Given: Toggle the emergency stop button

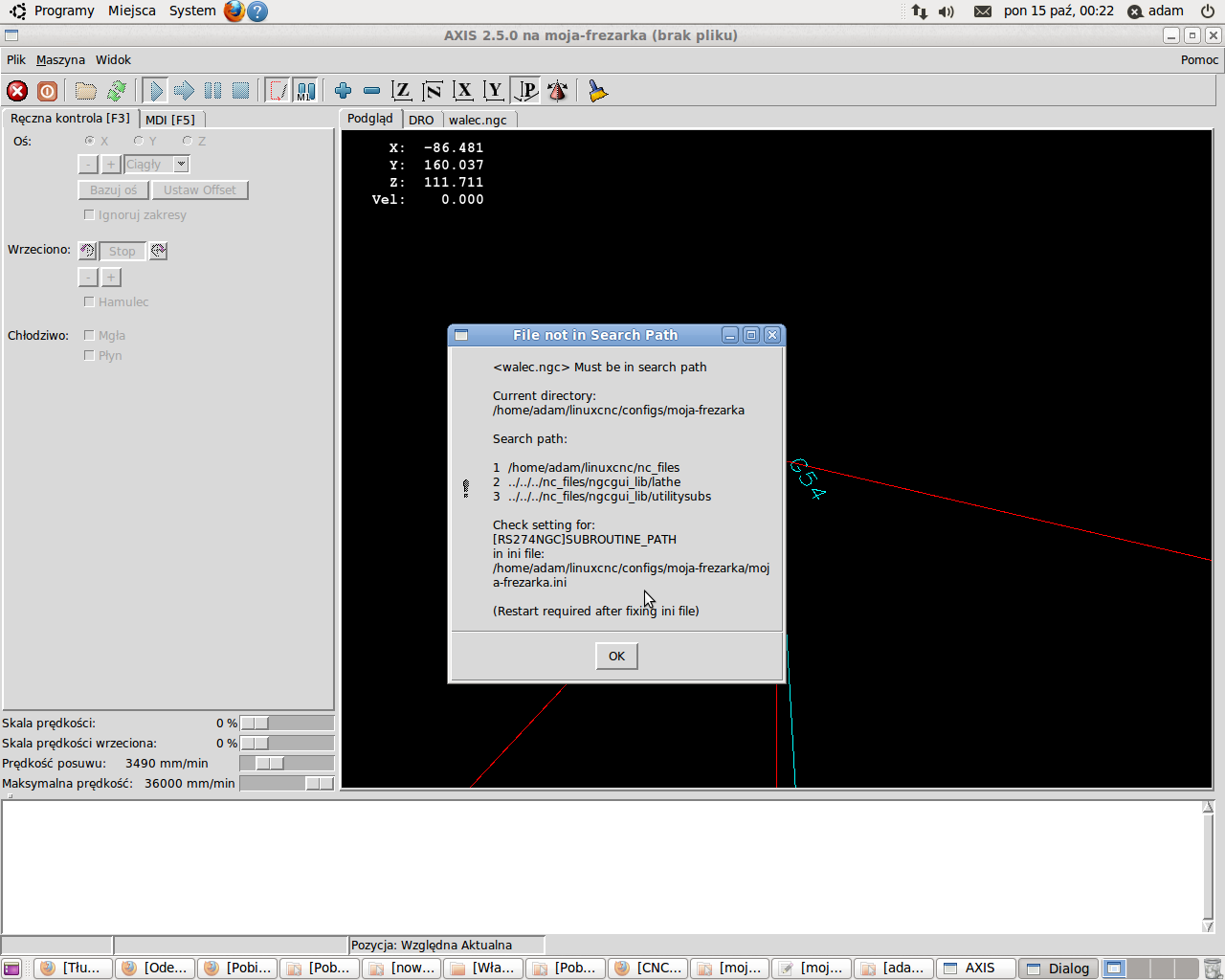Looking at the screenshot, I should pyautogui.click(x=17, y=91).
